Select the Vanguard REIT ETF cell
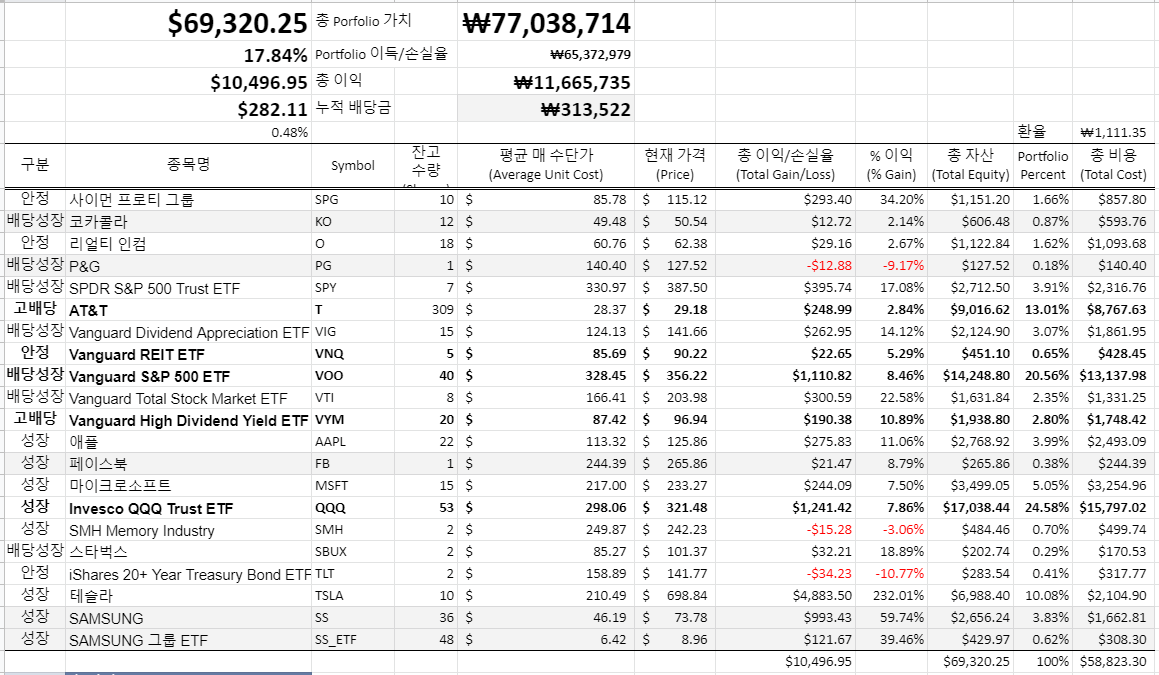The width and height of the screenshot is (1159, 675). pos(188,353)
